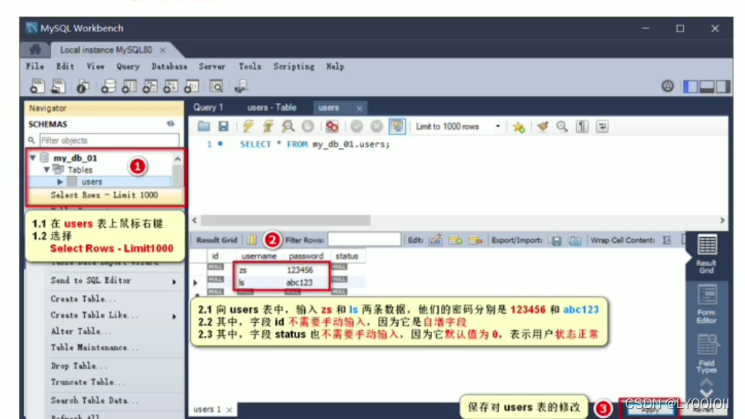The height and width of the screenshot is (419, 745).
Task: Reconnect to DBMS icon
Action: point(241,86)
